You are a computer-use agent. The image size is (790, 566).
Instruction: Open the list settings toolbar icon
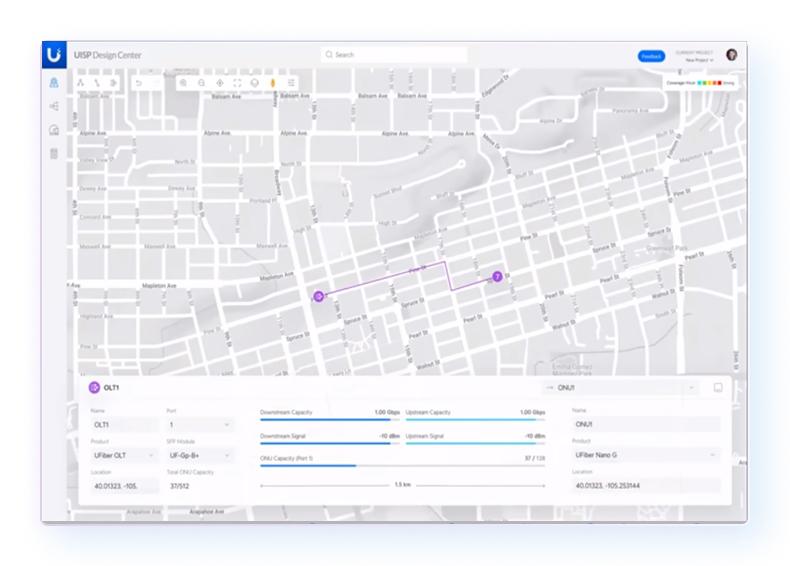291,83
